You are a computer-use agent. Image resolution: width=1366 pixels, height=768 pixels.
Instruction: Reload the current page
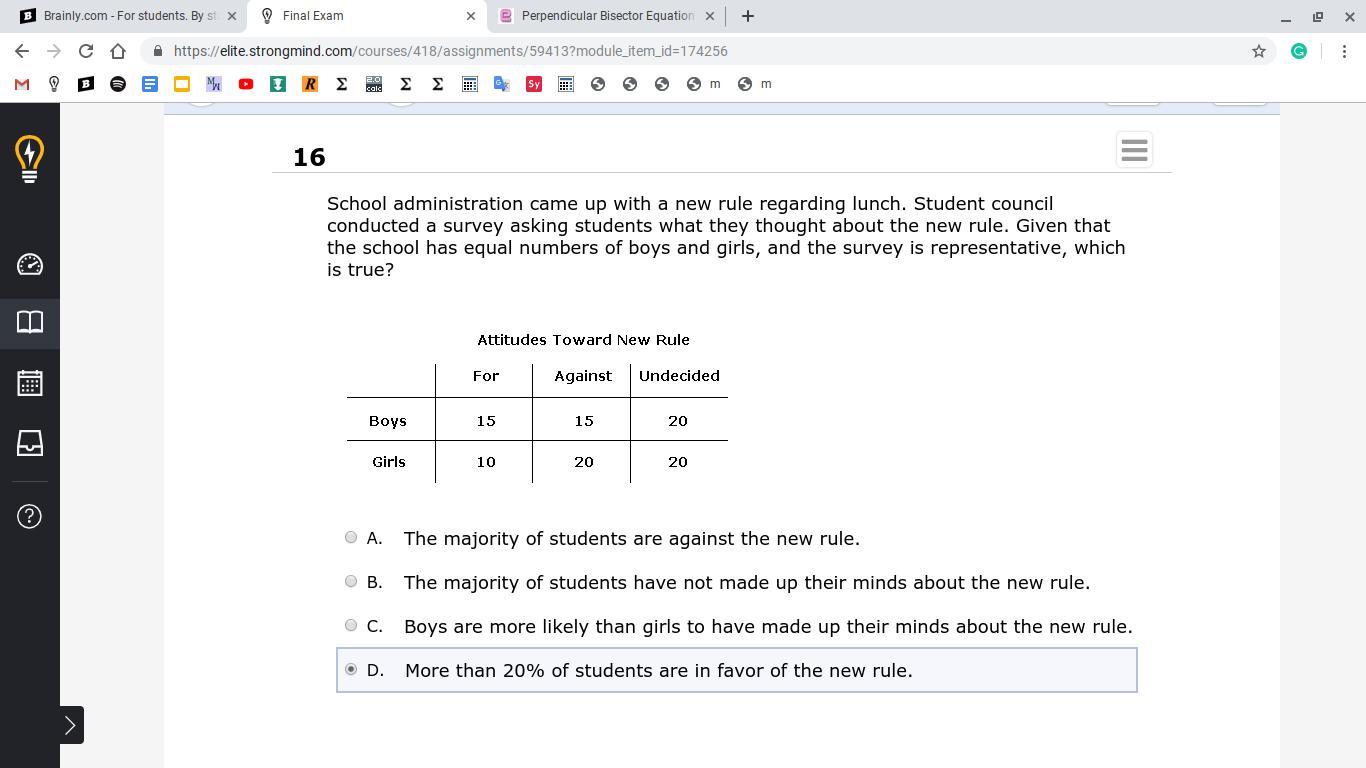pyautogui.click(x=86, y=51)
